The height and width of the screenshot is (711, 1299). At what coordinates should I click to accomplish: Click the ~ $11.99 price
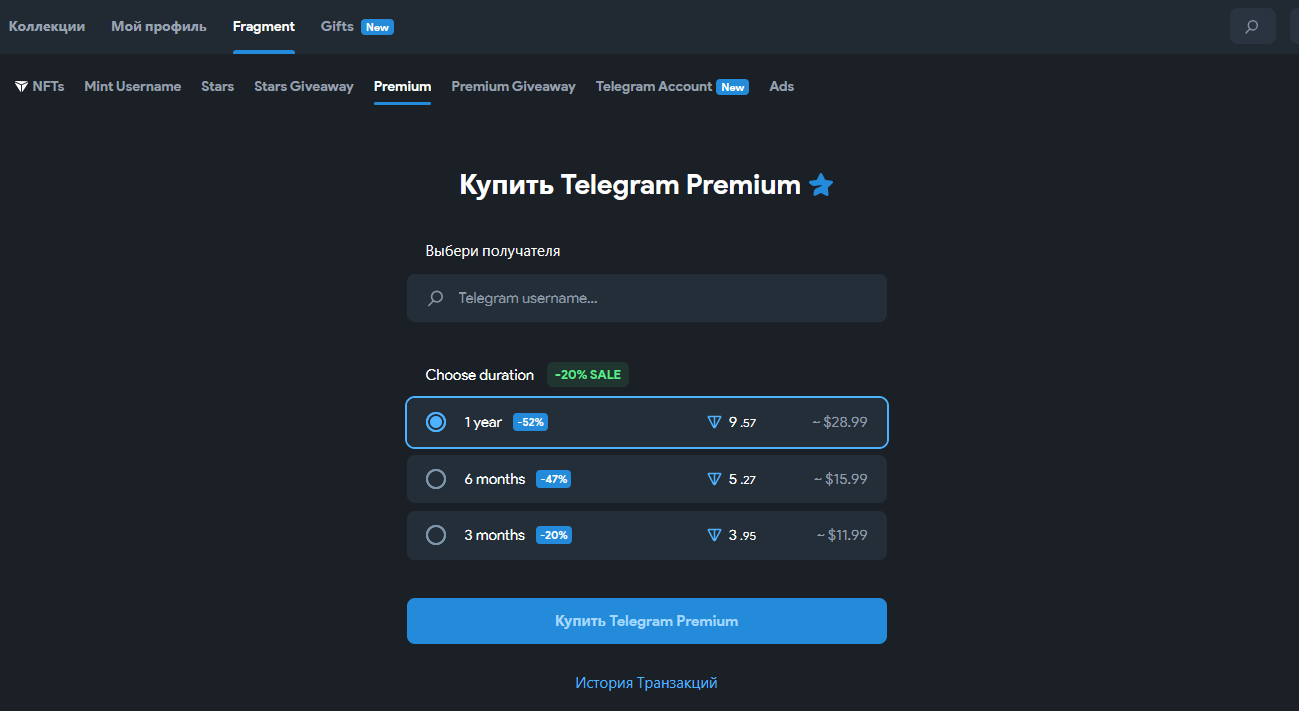[x=840, y=535]
